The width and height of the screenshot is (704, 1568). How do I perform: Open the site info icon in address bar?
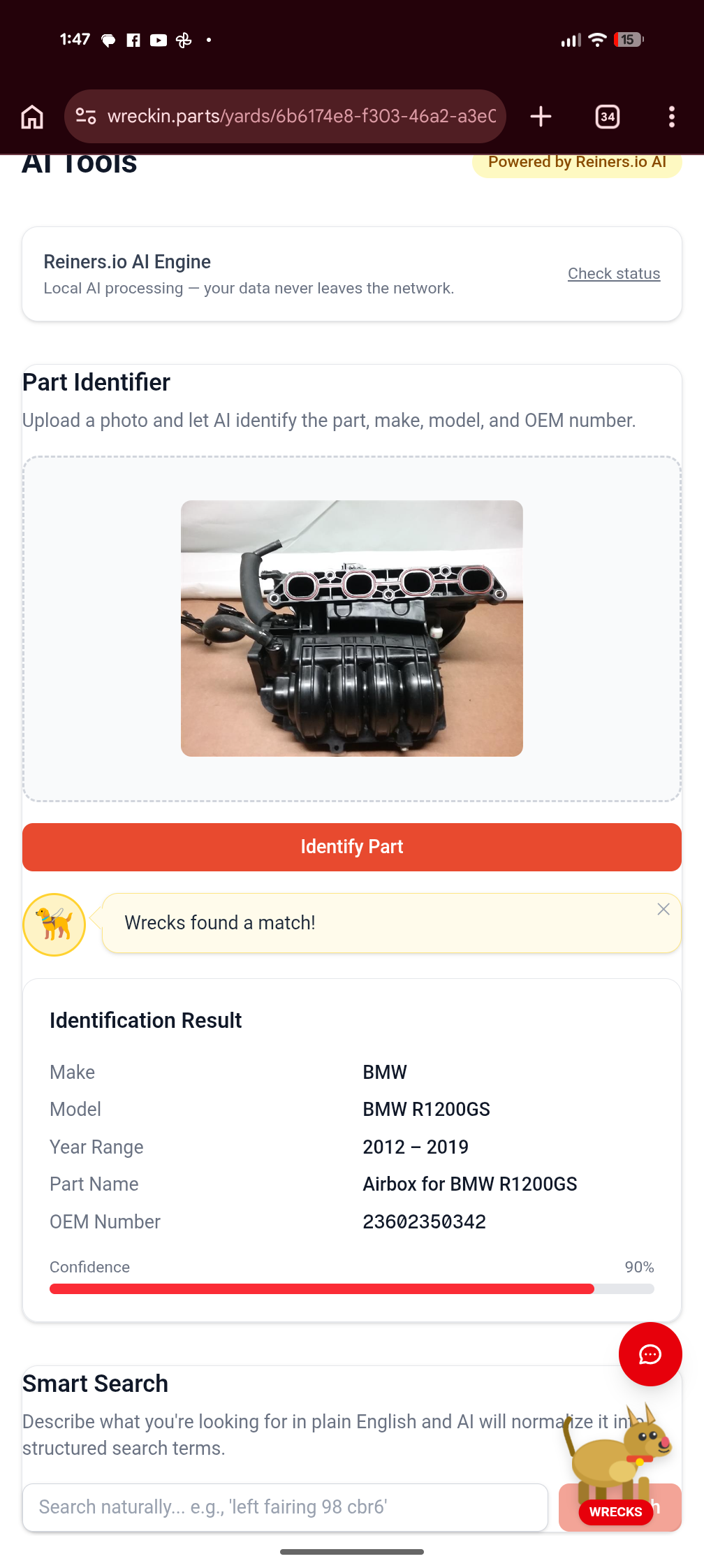(x=86, y=116)
